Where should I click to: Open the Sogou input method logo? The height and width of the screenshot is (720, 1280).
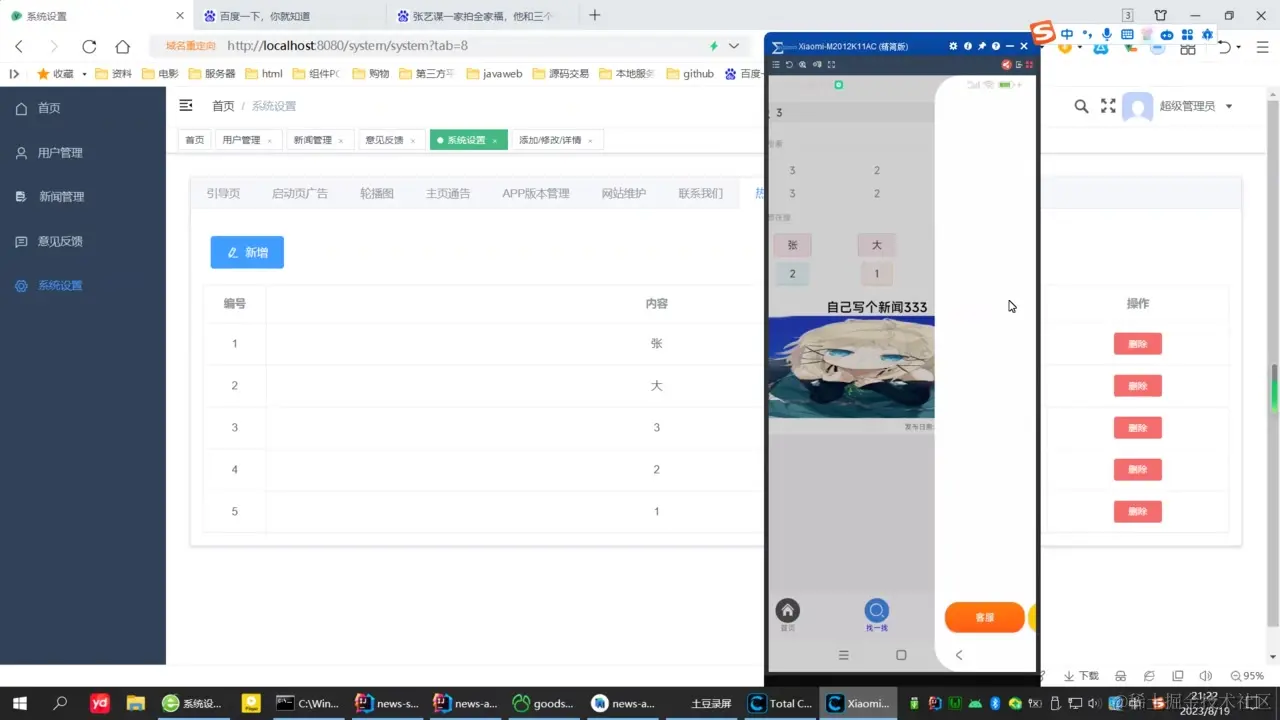(x=1044, y=33)
